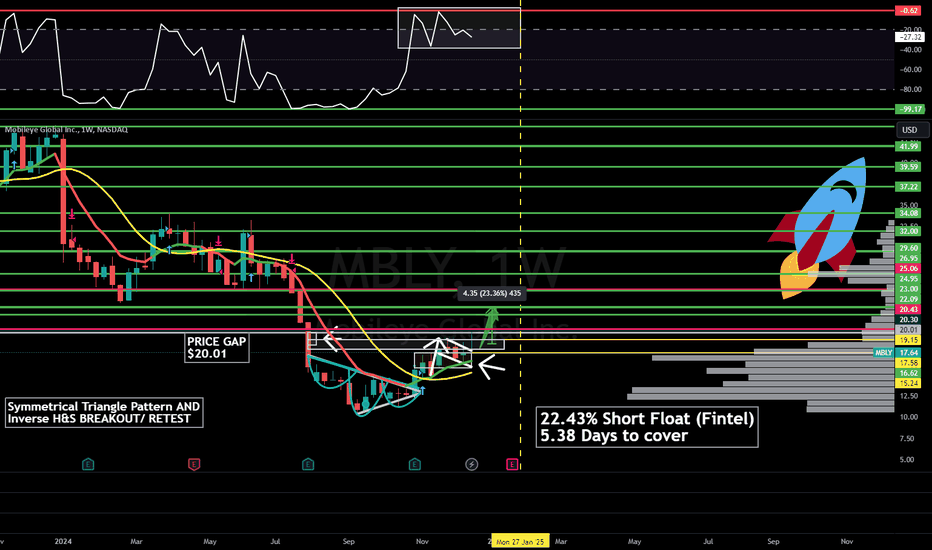Select the Symmetrical Triangle Pattern note
The height and width of the screenshot is (550, 932).
coord(104,413)
